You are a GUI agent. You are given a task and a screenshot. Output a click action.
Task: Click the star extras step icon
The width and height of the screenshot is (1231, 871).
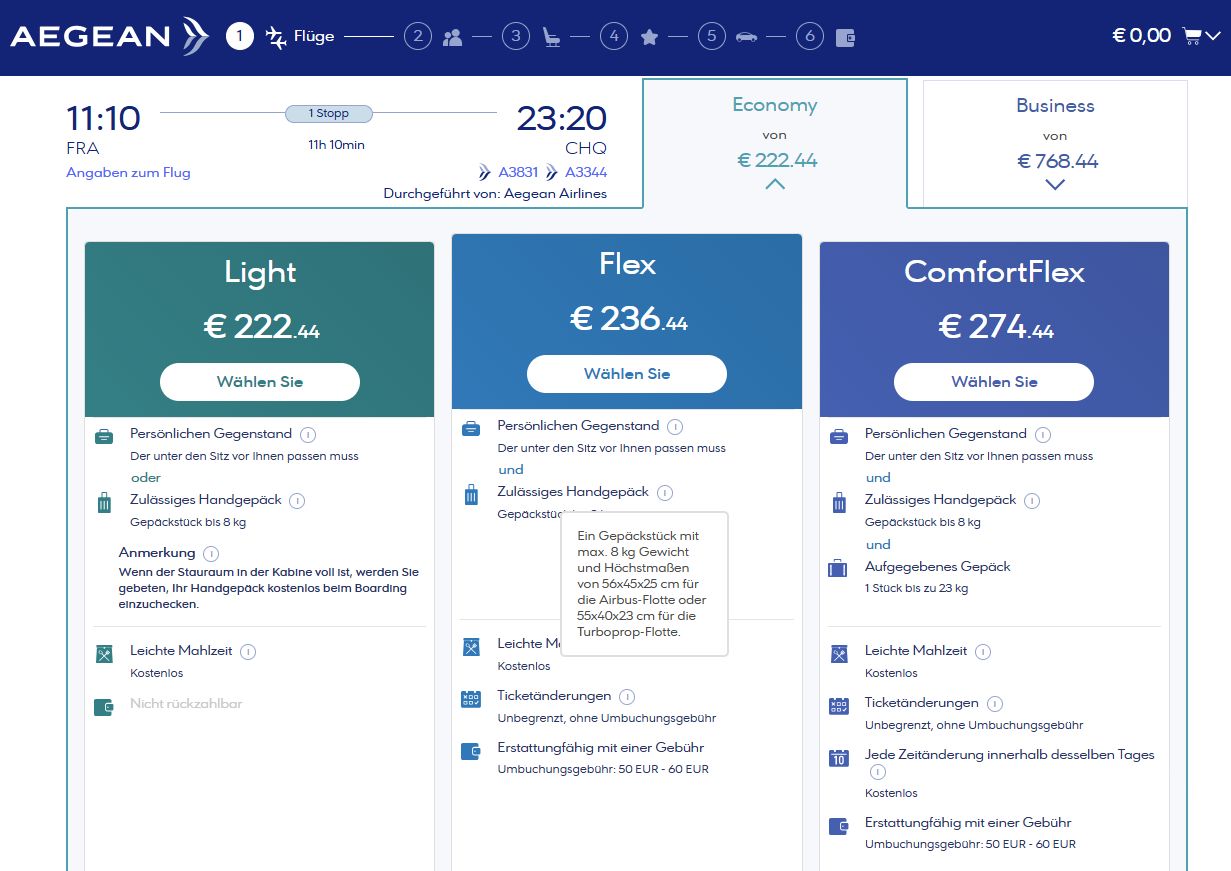(649, 38)
